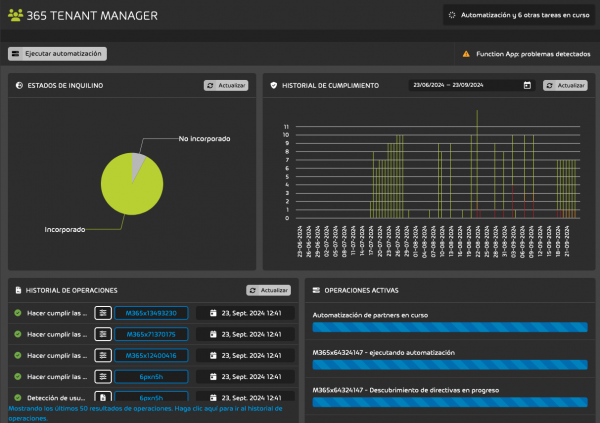Click refresh arrows icon in Historial de Operaciones Actualizar
This screenshot has height=423, width=600.
point(253,290)
